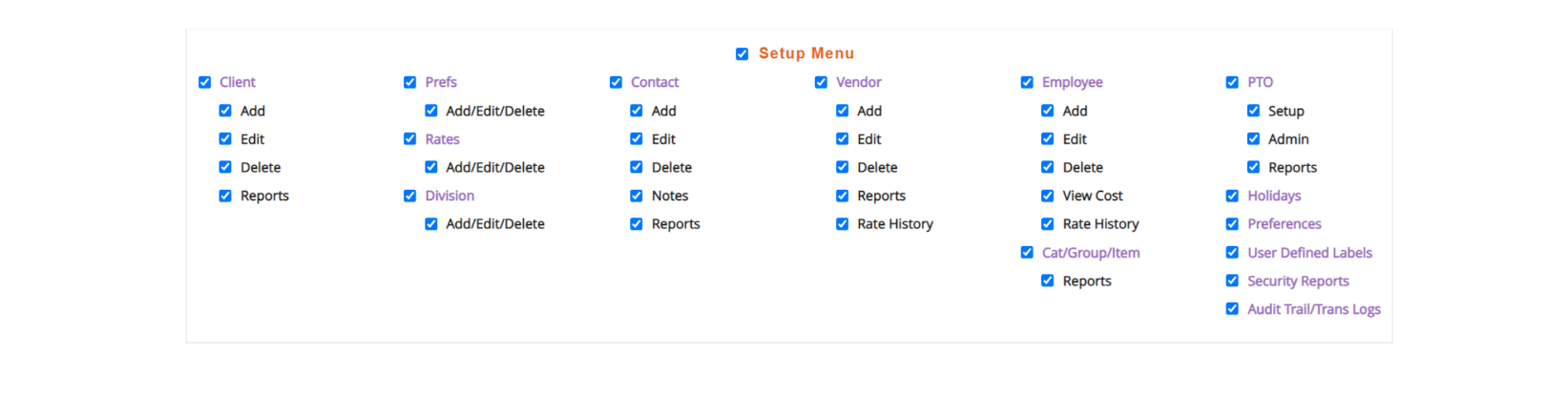
Task: Click the PTO label
Action: (1261, 82)
